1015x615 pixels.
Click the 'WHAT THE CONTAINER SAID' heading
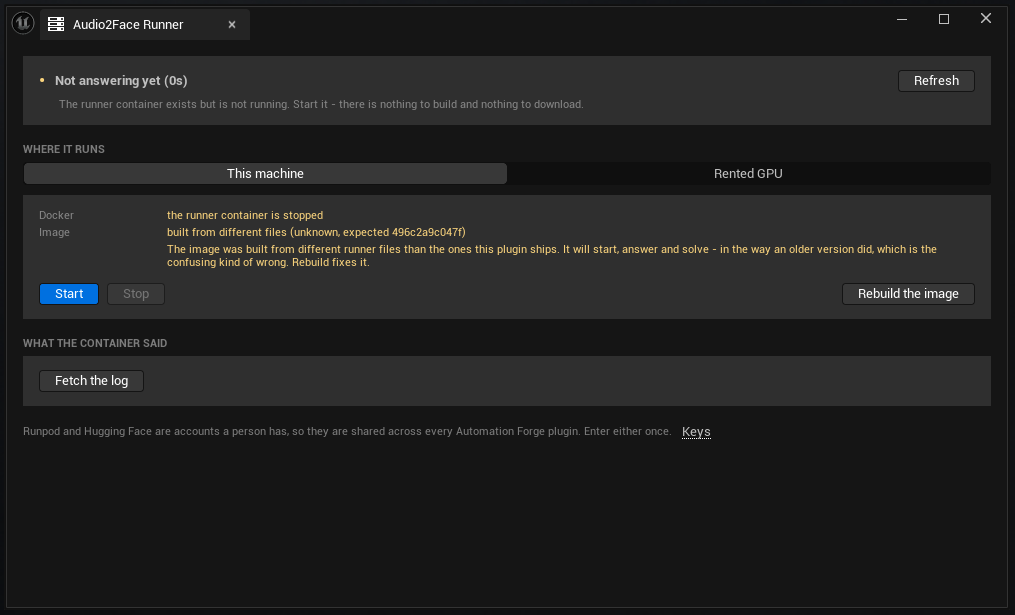pos(95,343)
